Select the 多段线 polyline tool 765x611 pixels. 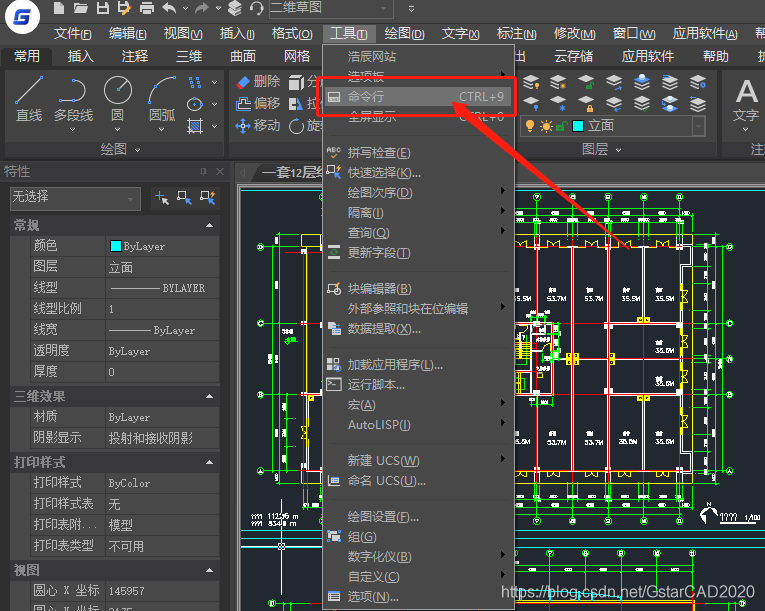tap(73, 99)
